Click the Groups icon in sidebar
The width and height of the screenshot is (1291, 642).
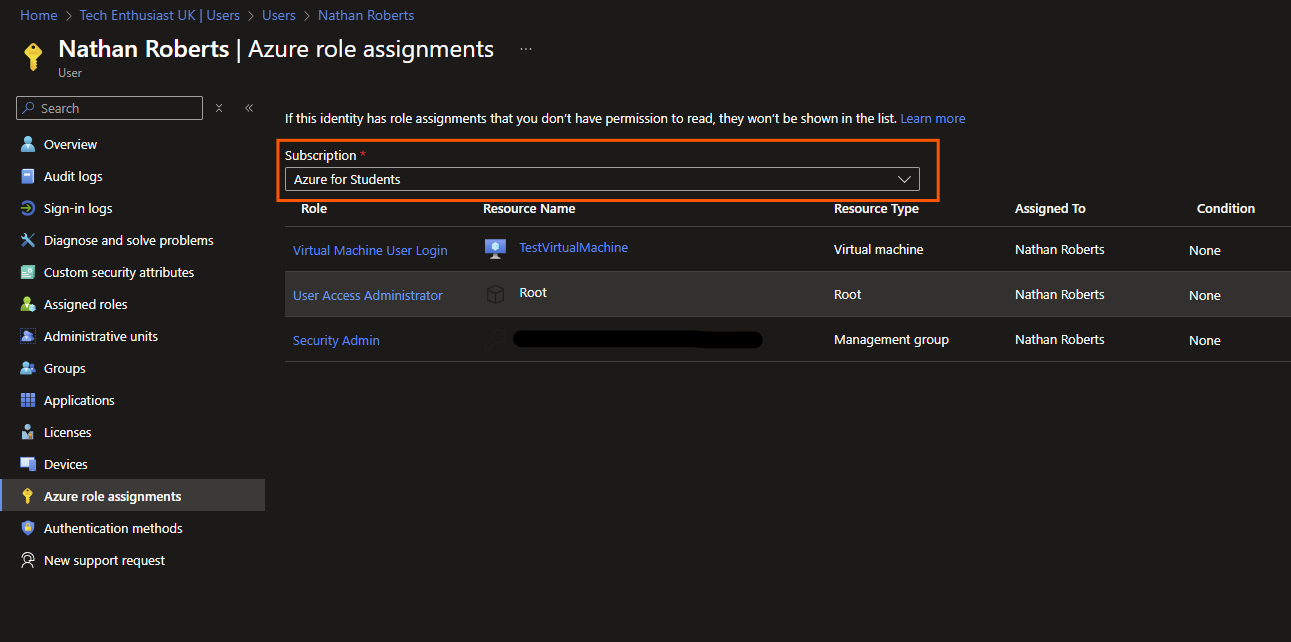(x=28, y=368)
